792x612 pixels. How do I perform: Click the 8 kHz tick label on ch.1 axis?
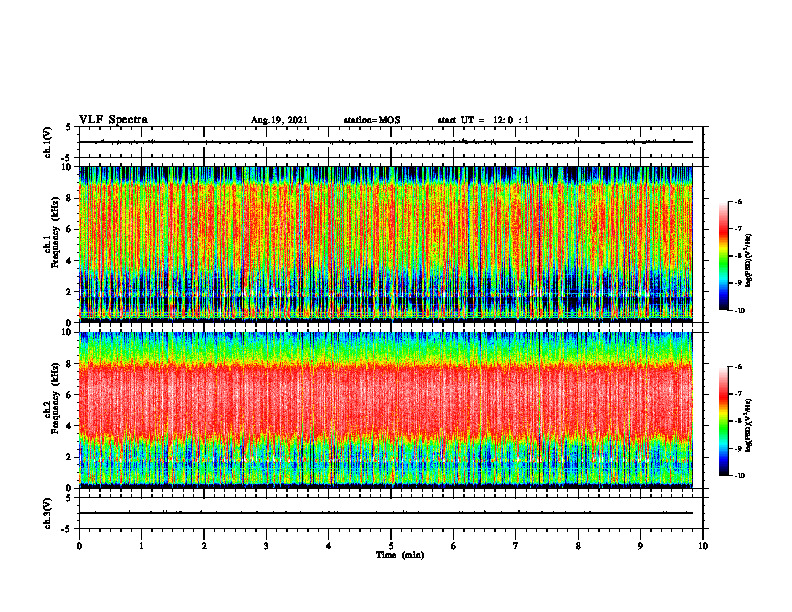click(69, 198)
